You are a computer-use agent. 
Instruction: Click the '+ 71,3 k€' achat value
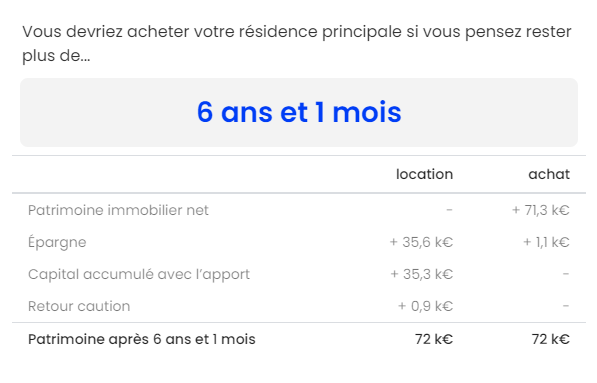tap(541, 210)
